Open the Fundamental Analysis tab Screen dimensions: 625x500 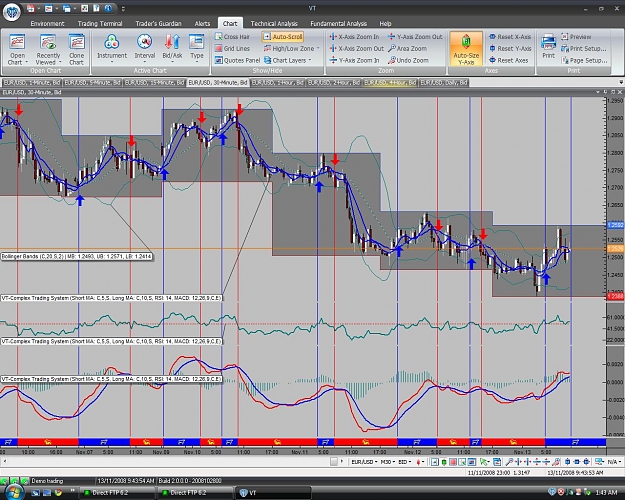(338, 24)
